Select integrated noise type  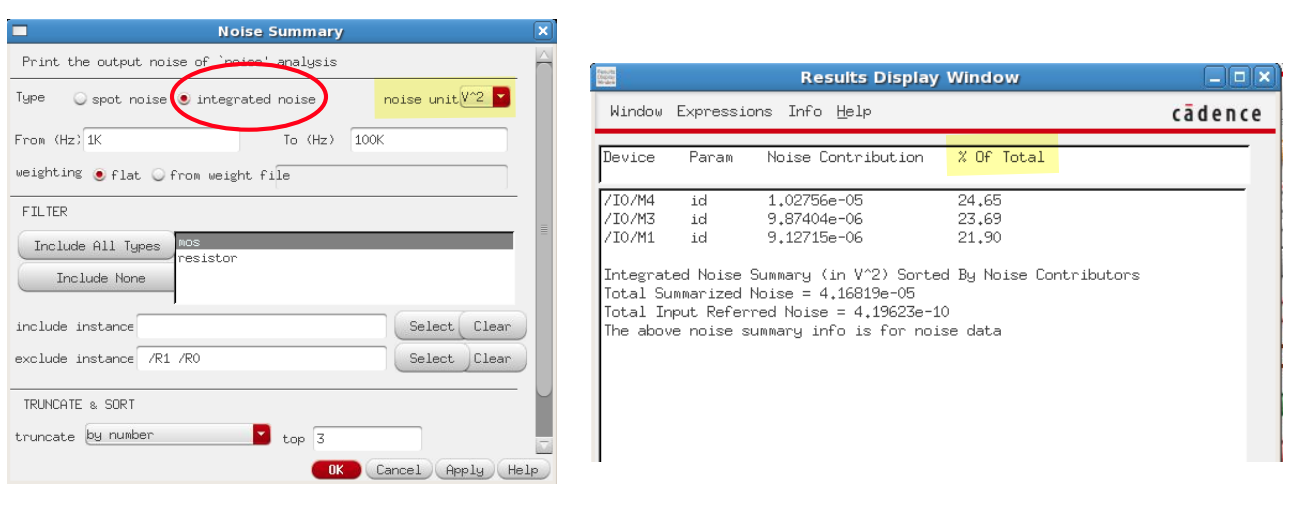(185, 99)
